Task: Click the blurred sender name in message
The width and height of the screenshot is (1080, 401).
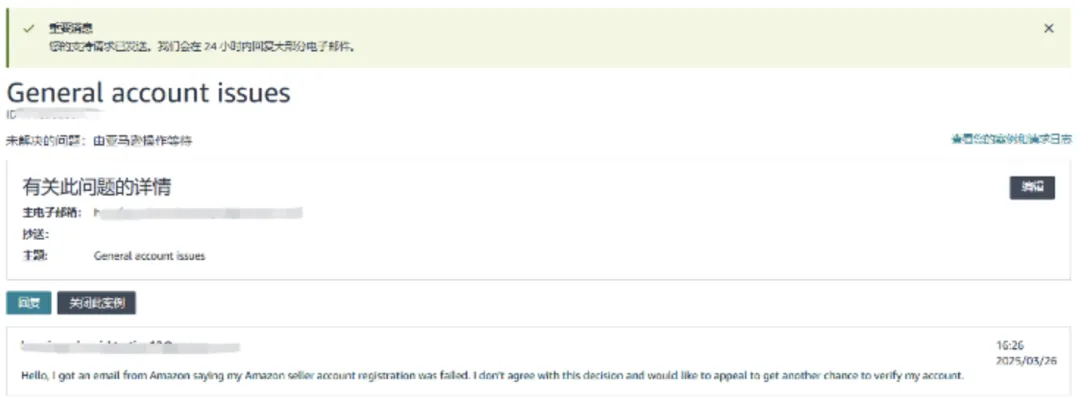Action: coord(131,345)
